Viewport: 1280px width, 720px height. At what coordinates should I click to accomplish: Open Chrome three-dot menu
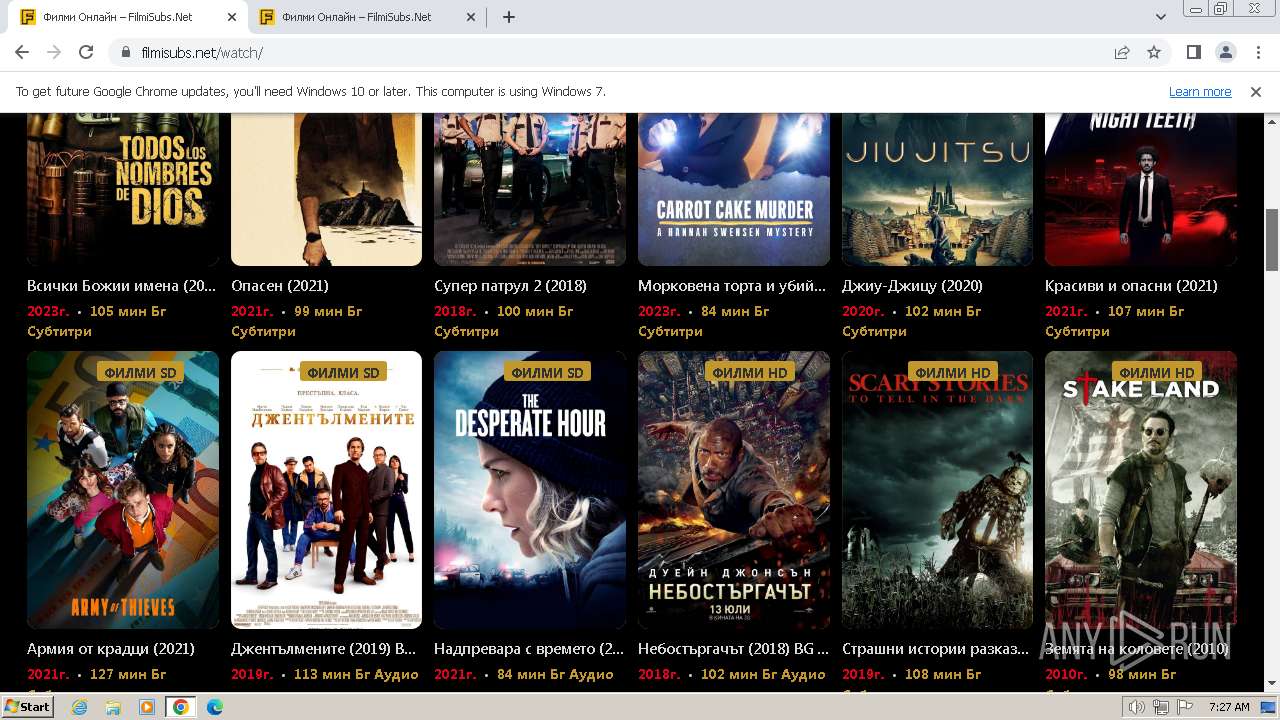[1256, 52]
